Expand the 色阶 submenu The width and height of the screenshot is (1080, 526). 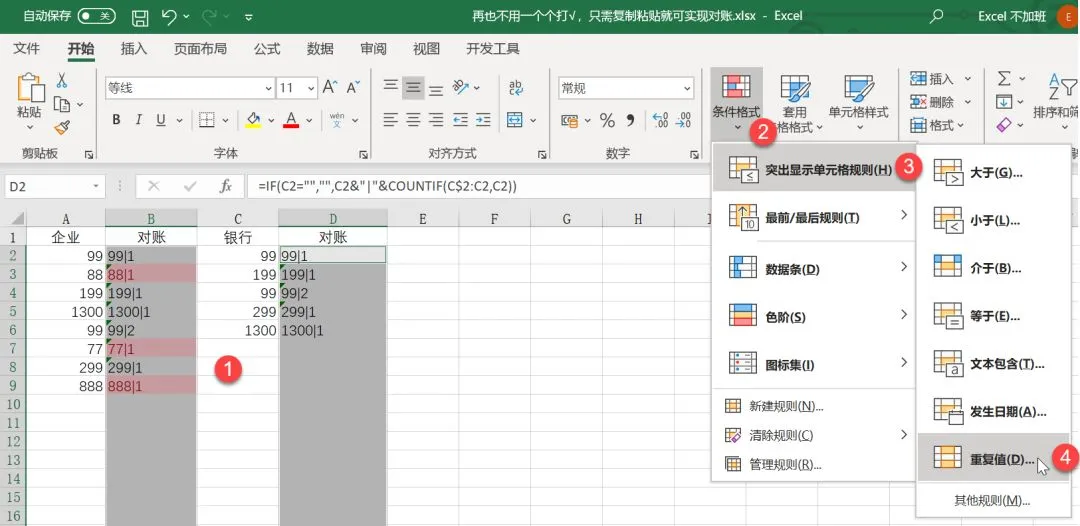coord(814,317)
